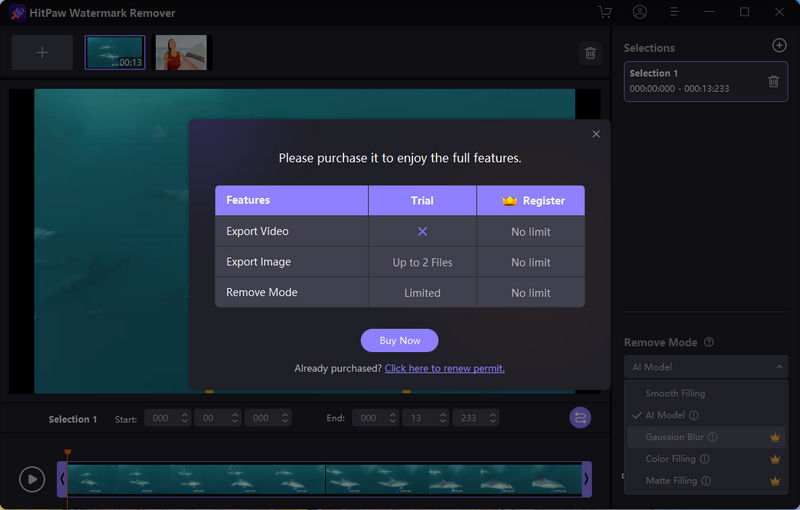
Task: Choose Matte Filling remove mode
Action: [x=671, y=480]
